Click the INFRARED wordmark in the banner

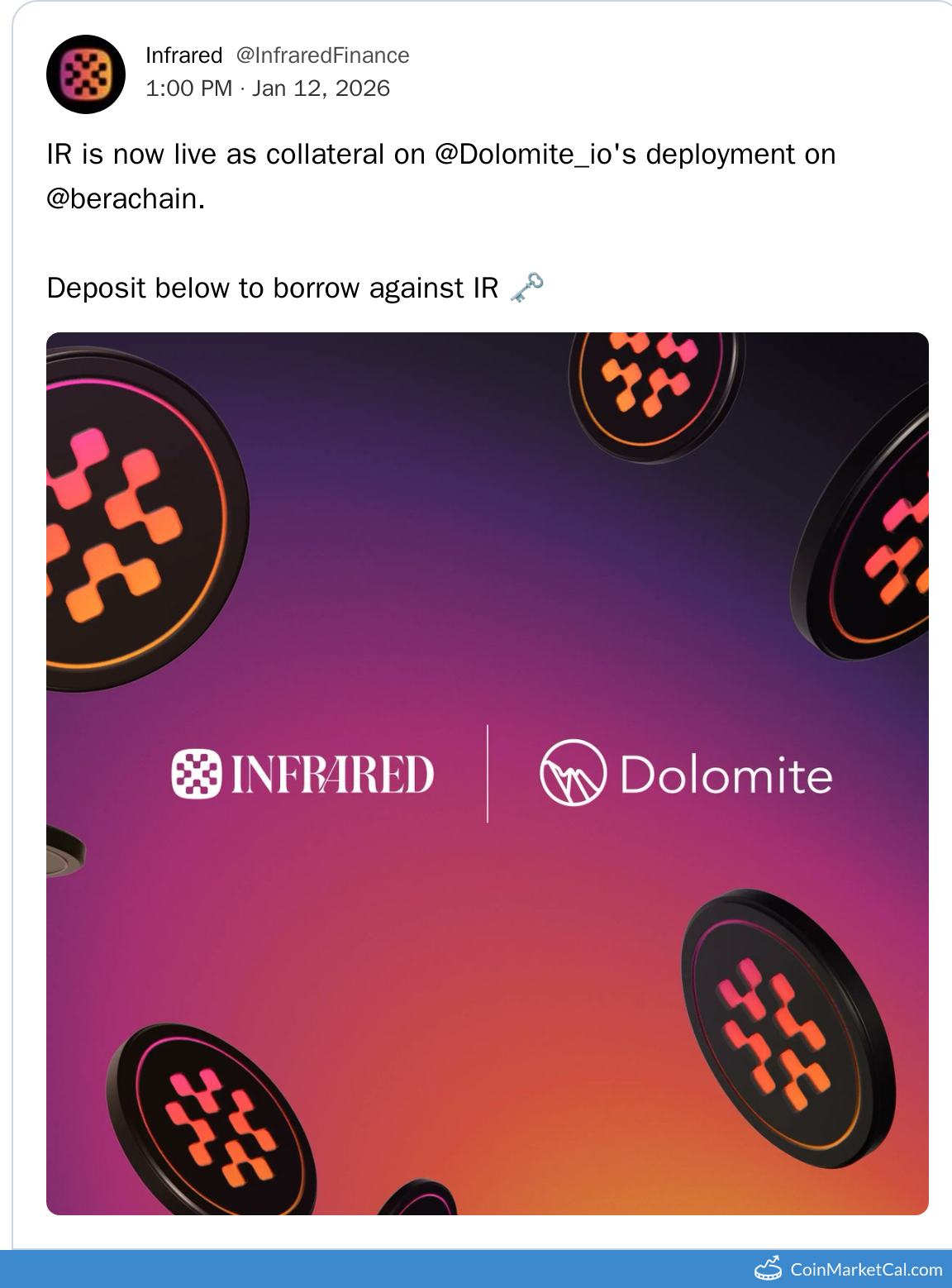(332, 775)
